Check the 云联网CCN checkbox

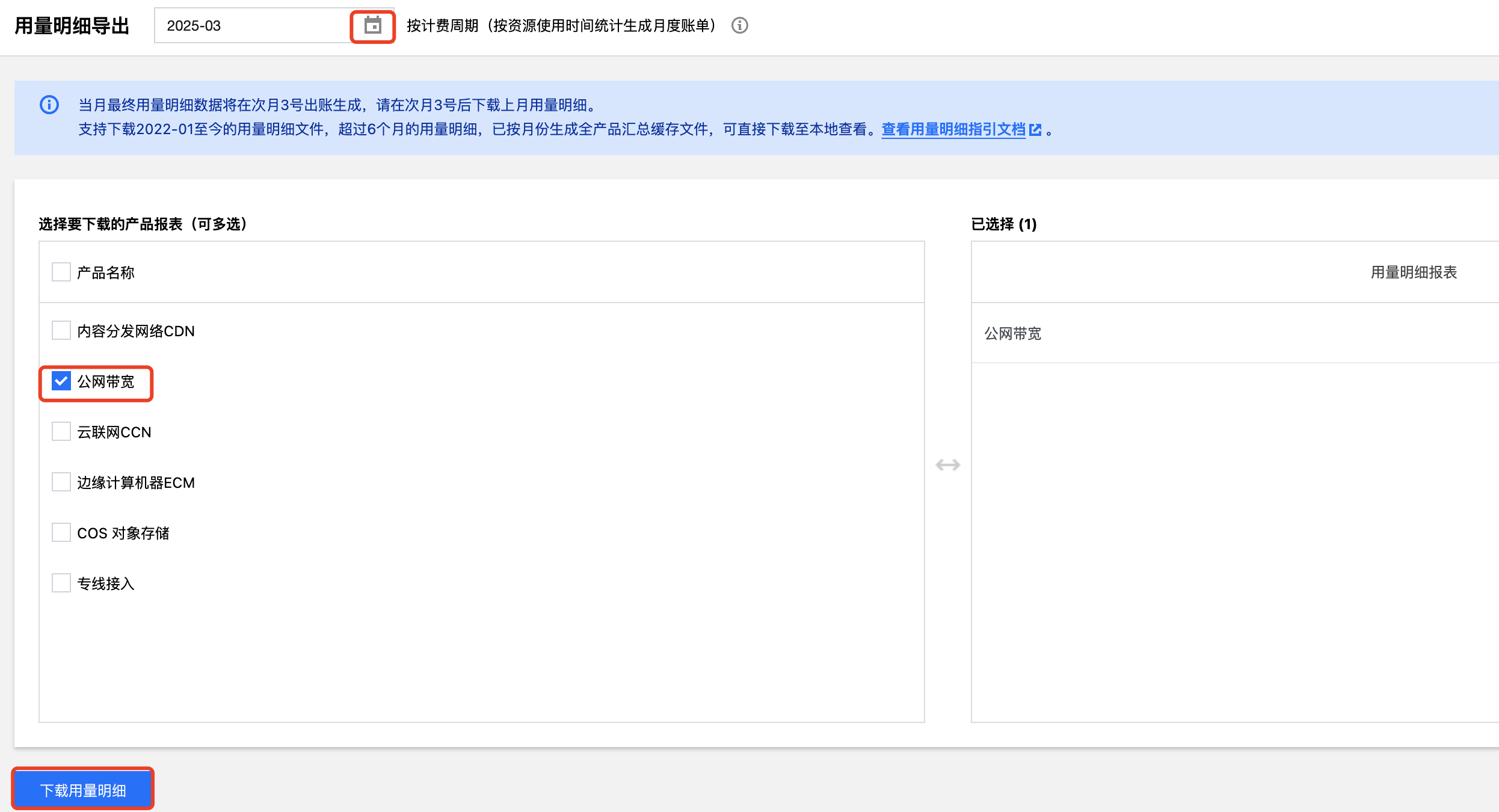(x=61, y=432)
